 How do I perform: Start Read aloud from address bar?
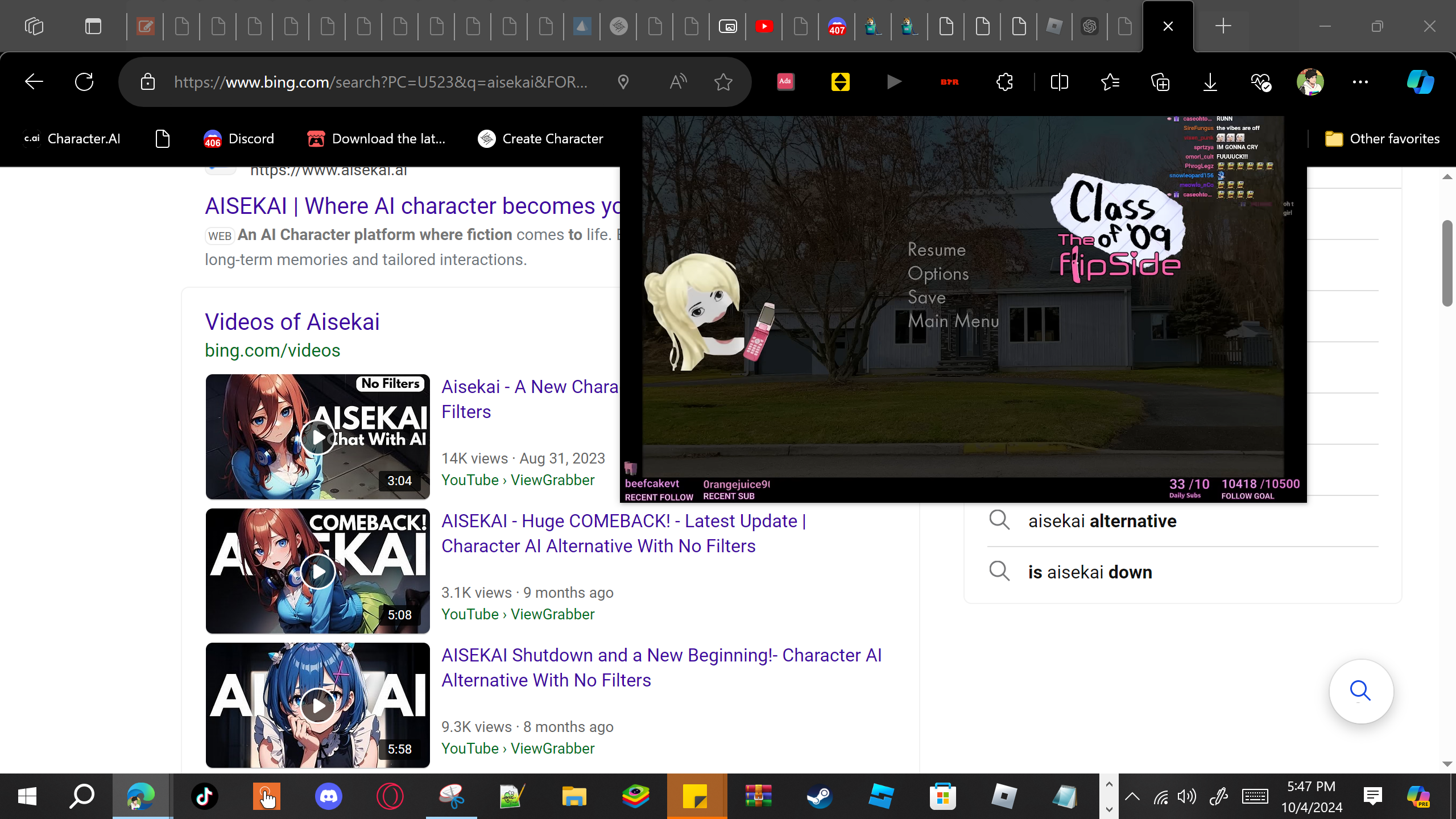[x=678, y=82]
